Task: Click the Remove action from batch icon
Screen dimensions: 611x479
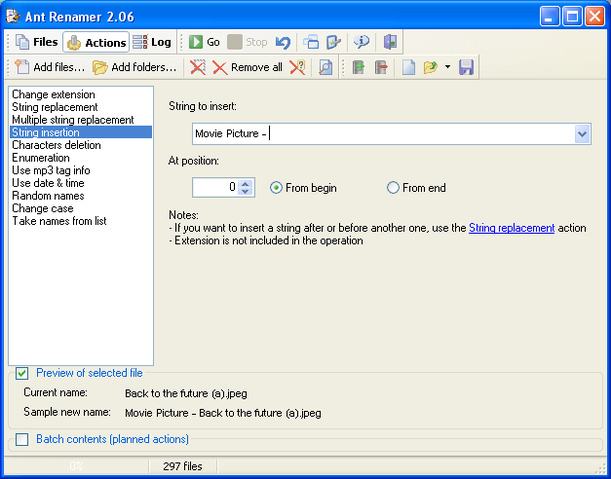Action: click(381, 67)
